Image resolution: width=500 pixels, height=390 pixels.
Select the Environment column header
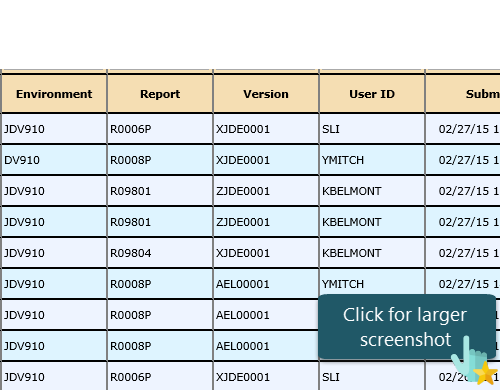click(54, 94)
